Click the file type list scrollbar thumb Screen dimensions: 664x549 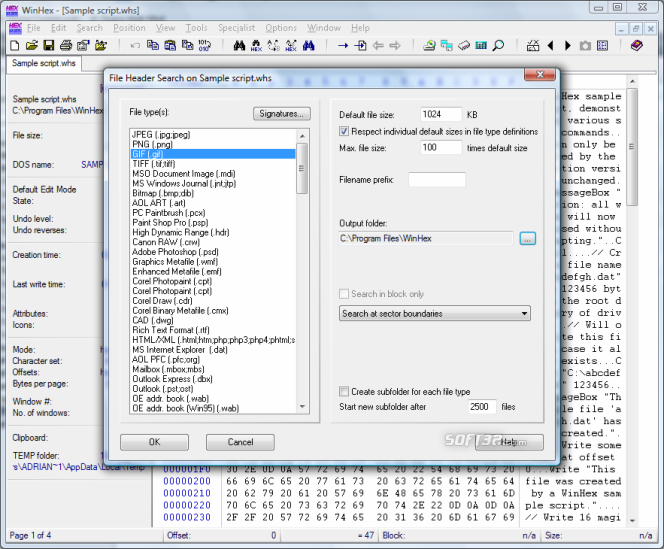pyautogui.click(x=302, y=169)
